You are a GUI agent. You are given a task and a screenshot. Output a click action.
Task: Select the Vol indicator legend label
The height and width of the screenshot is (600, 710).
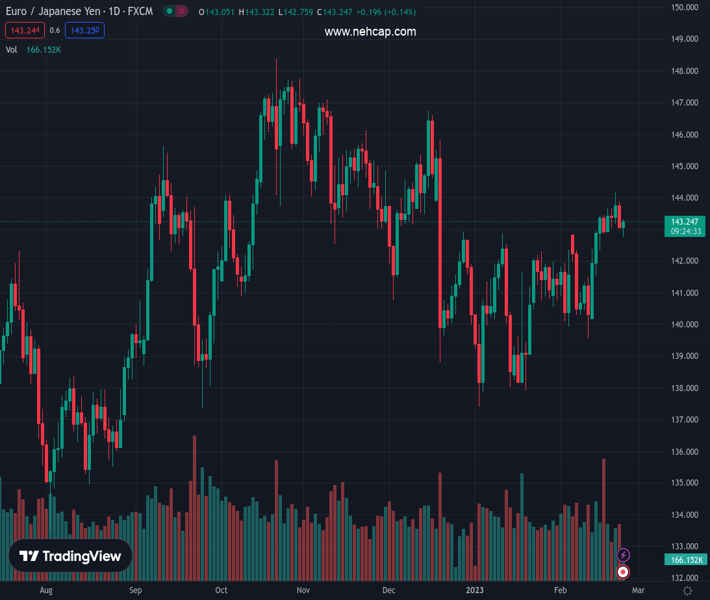coord(12,49)
